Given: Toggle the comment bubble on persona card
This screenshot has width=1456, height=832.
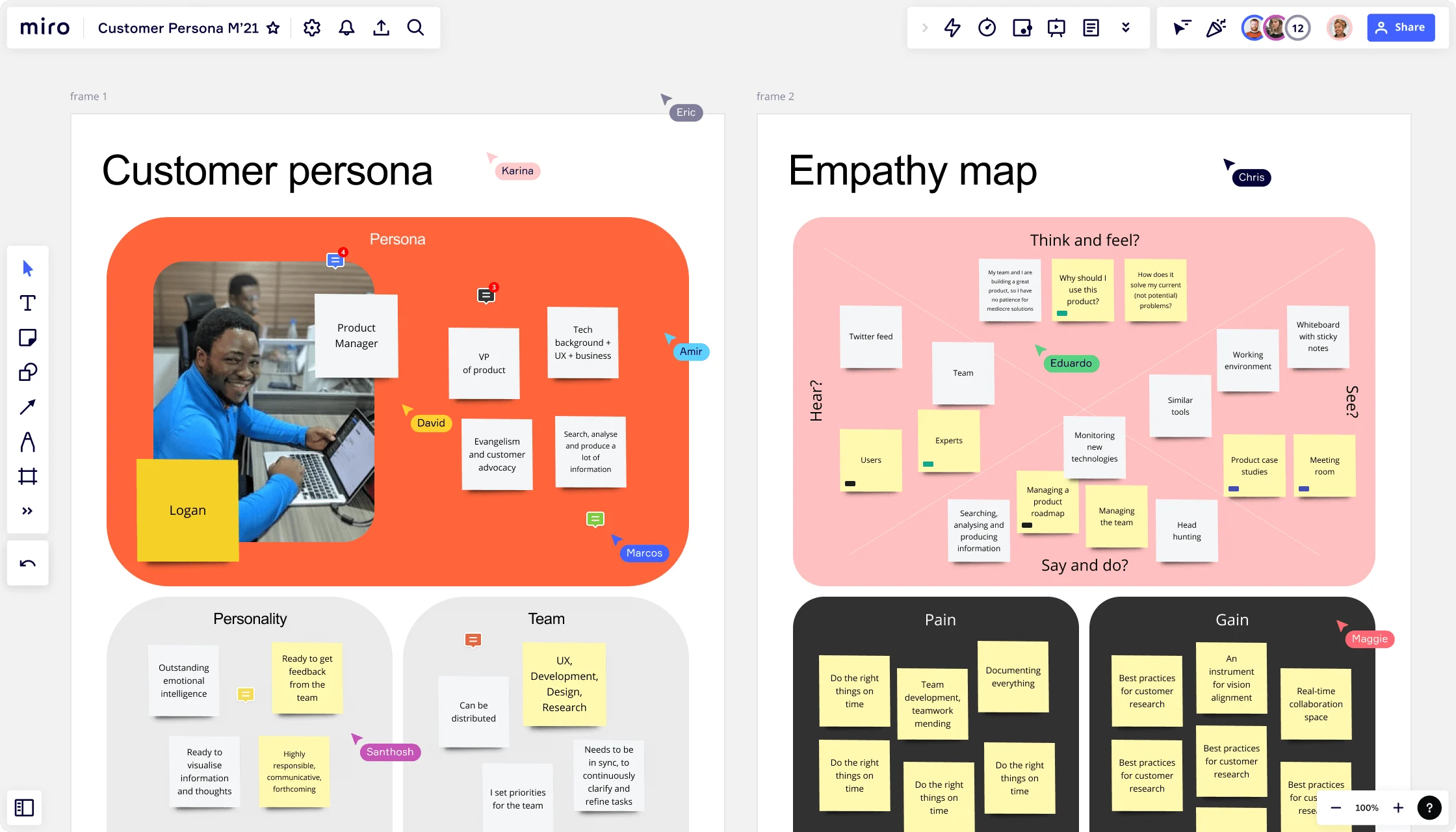Looking at the screenshot, I should click(x=335, y=261).
